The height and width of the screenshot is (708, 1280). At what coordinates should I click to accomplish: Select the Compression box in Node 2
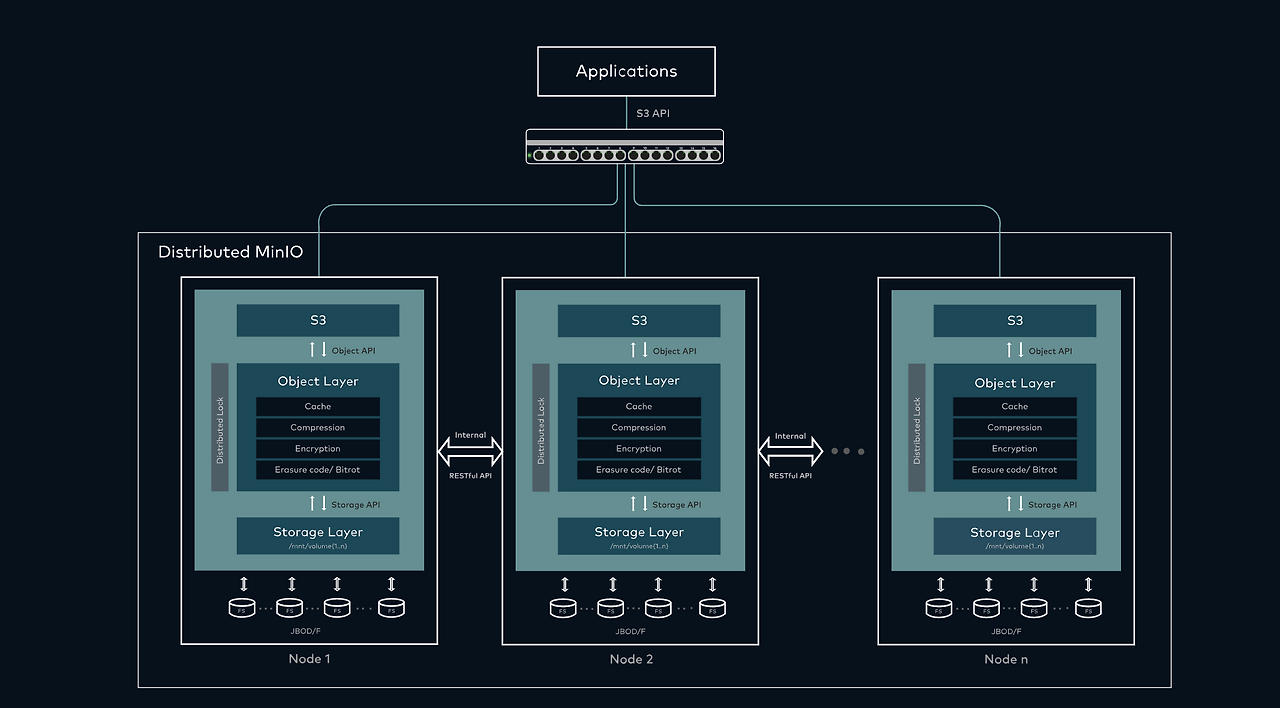point(639,428)
